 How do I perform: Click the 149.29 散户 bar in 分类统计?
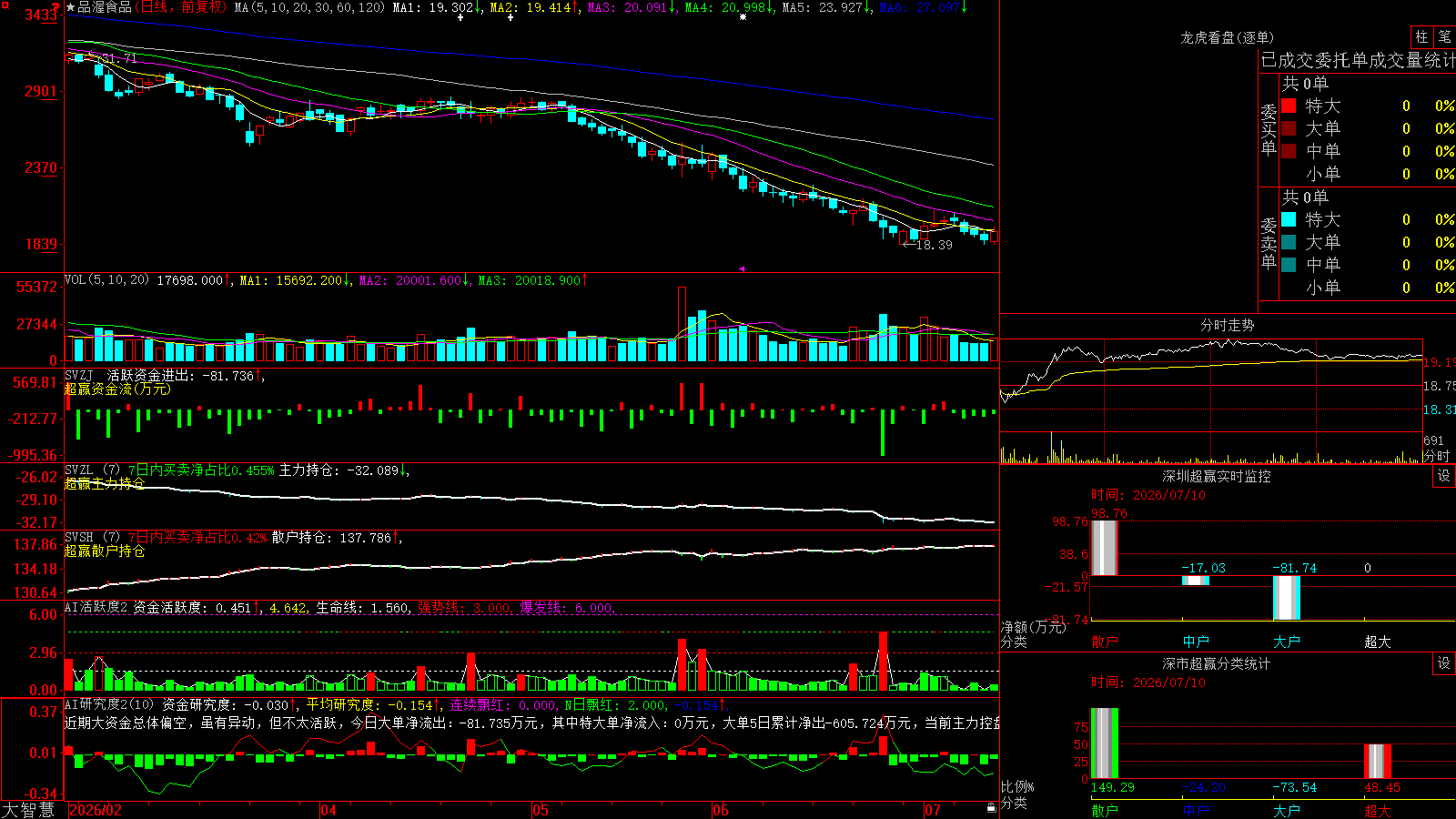1105,743
